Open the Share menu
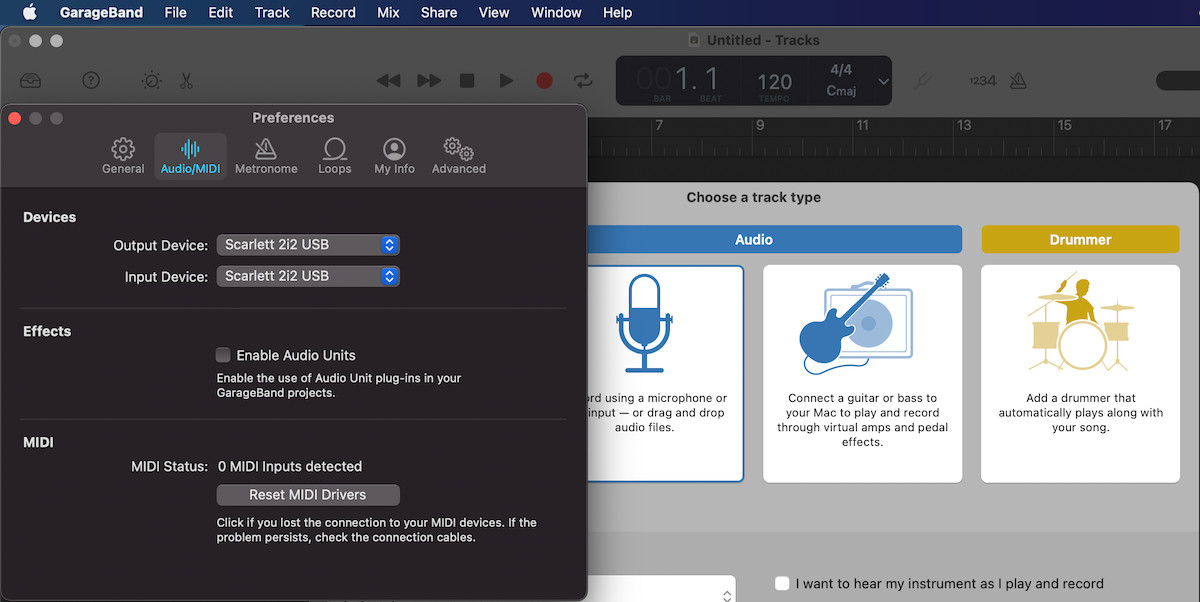The image size is (1200, 602). tap(439, 12)
